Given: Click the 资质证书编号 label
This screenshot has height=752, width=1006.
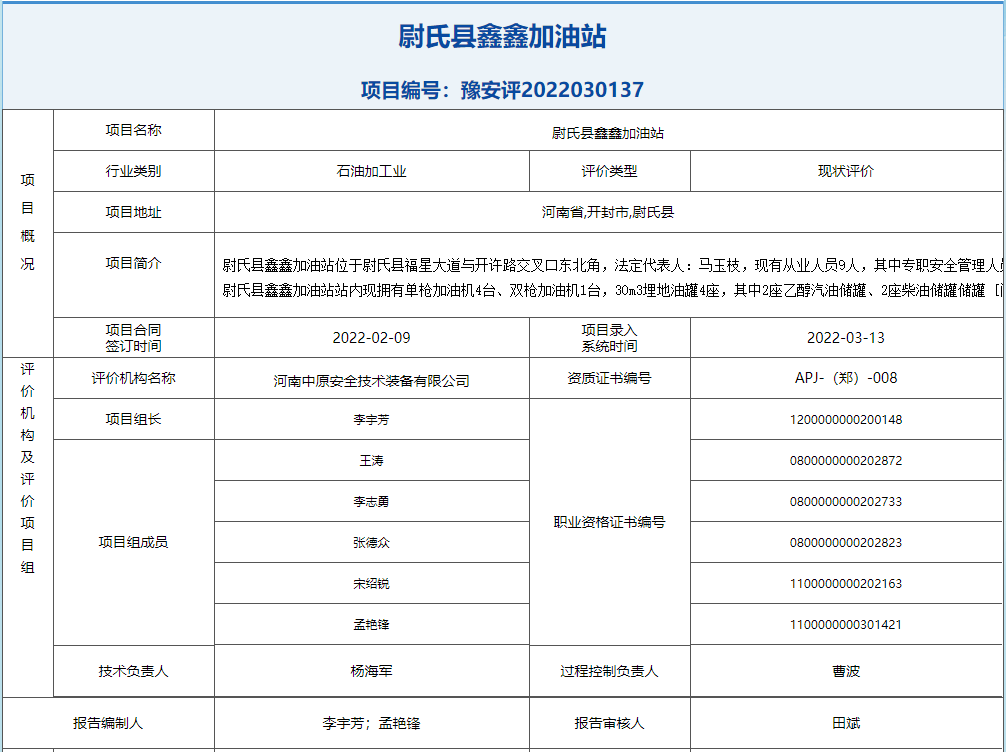Looking at the screenshot, I should click(x=610, y=379).
